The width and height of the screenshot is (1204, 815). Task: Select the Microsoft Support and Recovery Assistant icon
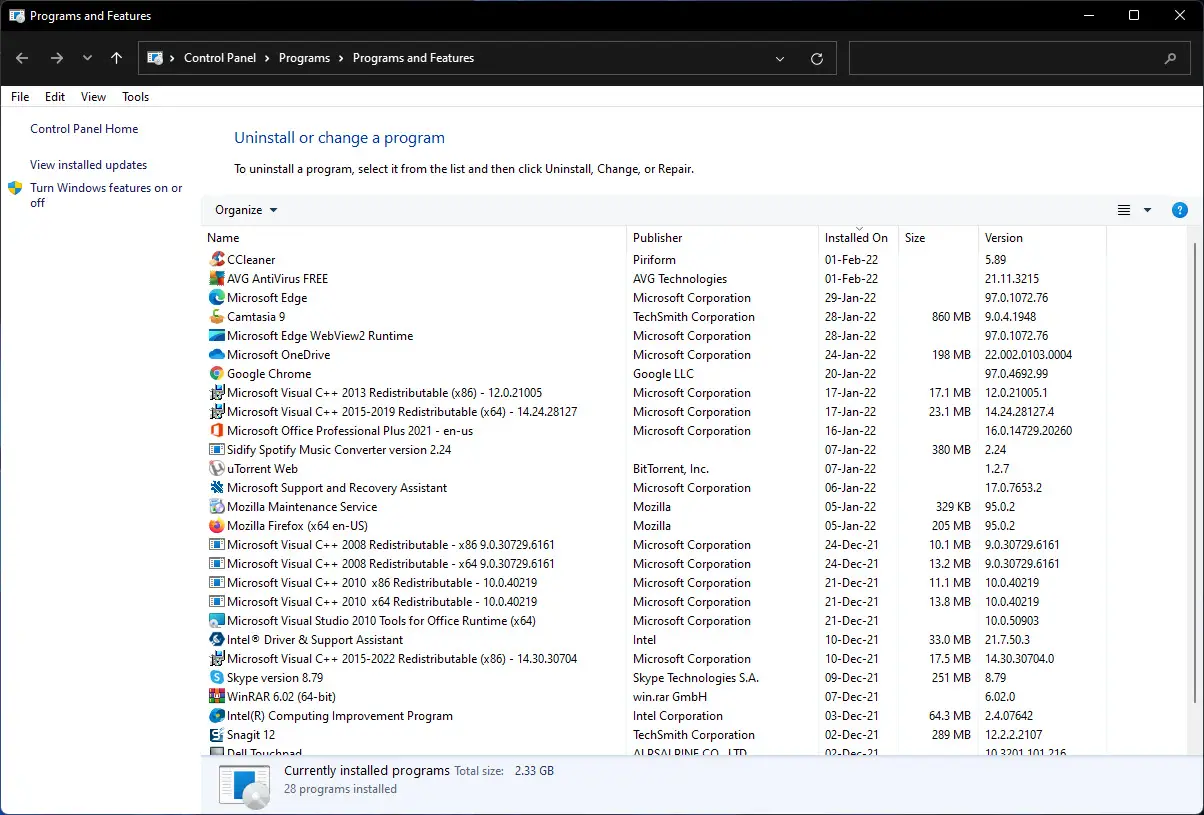click(x=217, y=488)
